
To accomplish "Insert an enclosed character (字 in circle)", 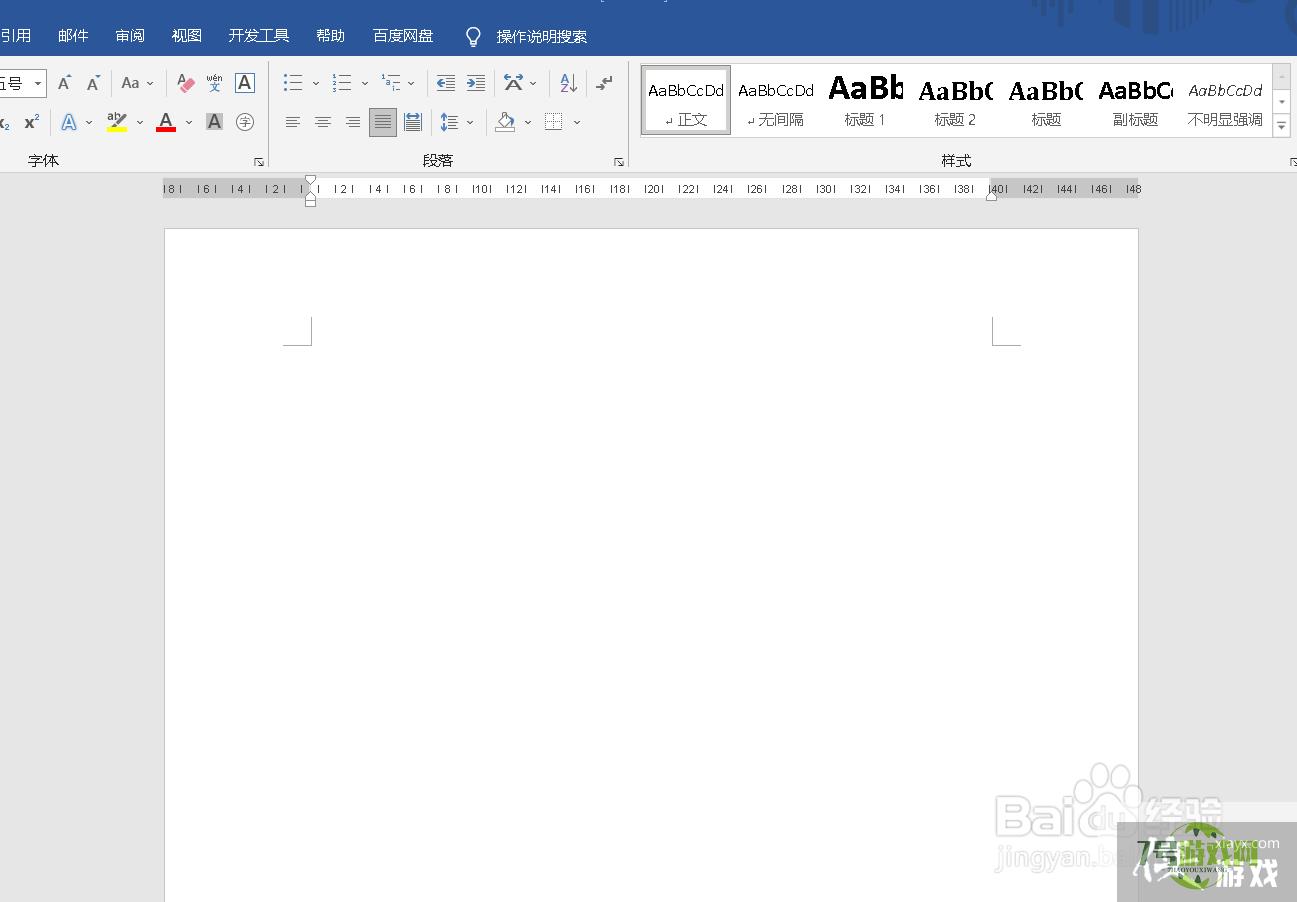I will click(245, 122).
